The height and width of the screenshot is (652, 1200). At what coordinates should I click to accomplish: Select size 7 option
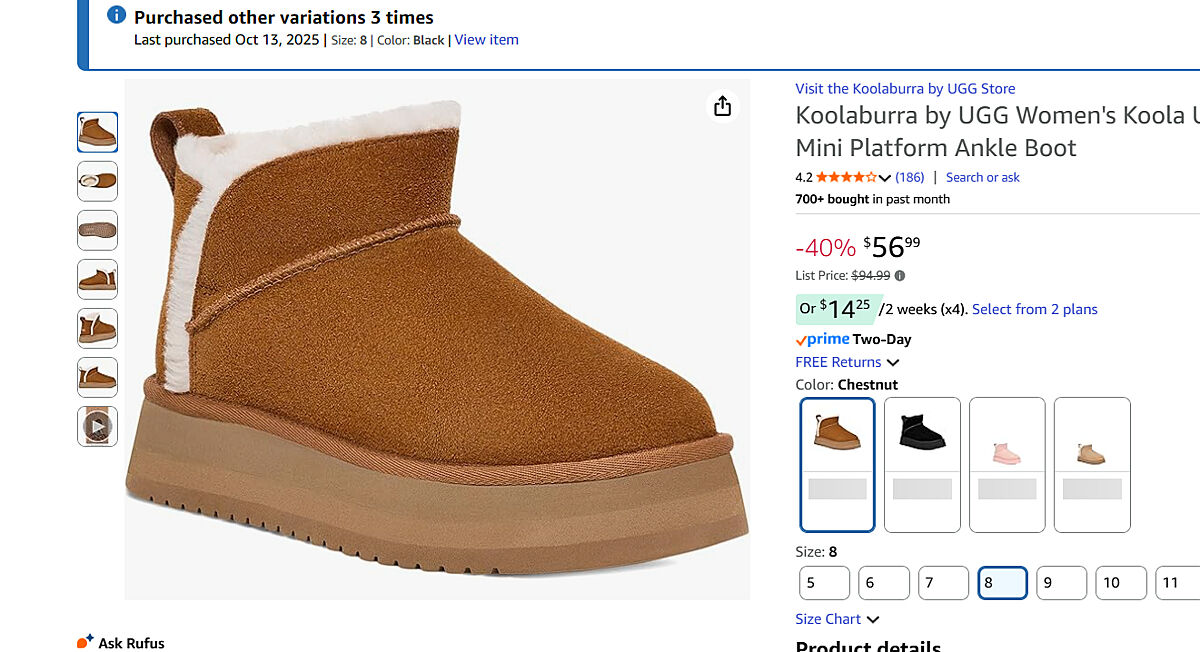coord(943,582)
